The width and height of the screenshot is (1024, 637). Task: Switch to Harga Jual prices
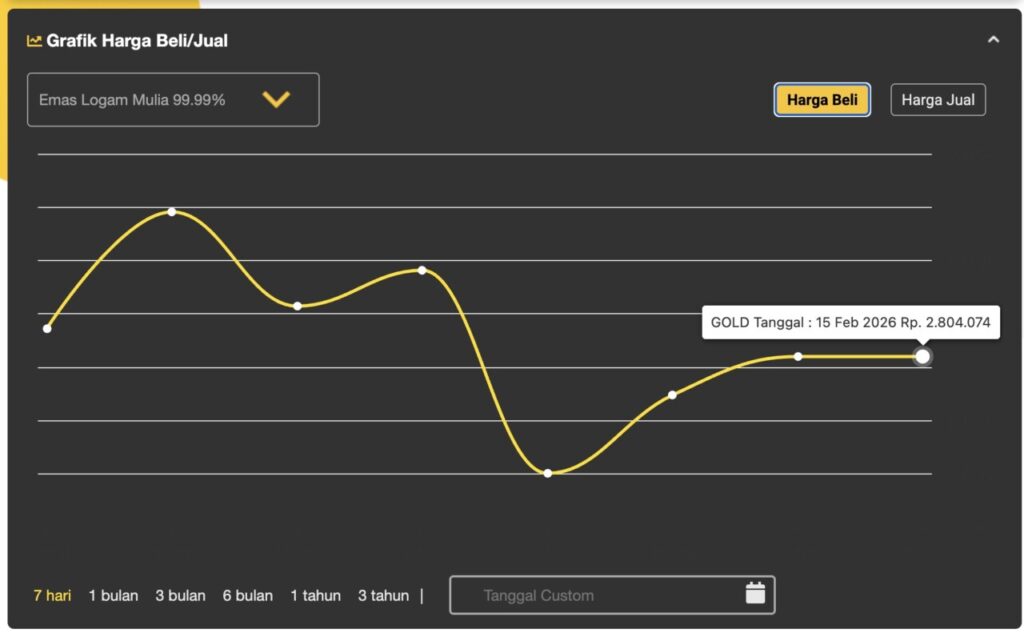[938, 100]
